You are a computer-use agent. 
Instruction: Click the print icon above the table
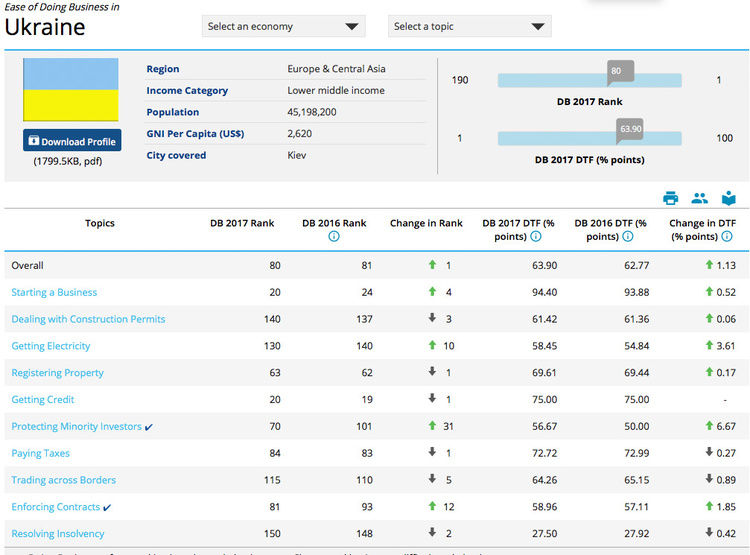coord(671,198)
